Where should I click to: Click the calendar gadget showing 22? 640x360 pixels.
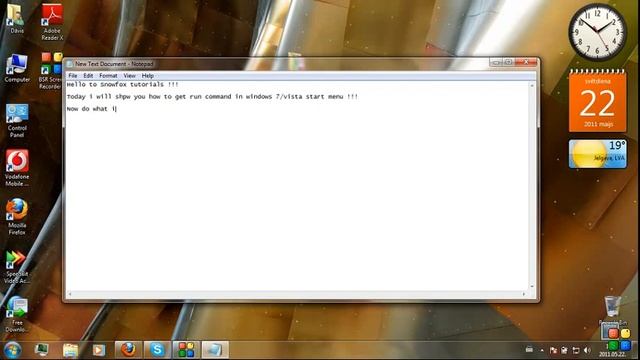click(x=598, y=101)
